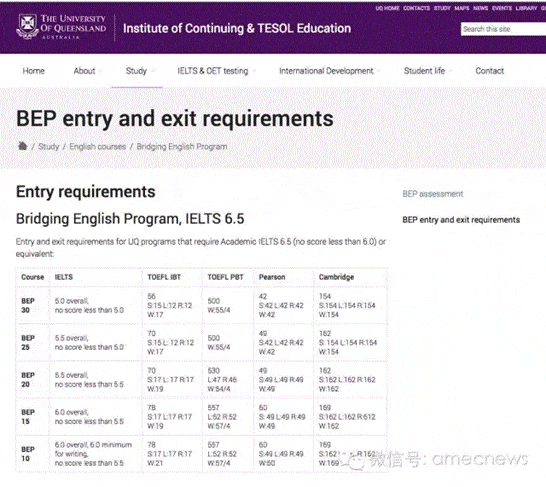The width and height of the screenshot is (546, 487).
Task: Open the Contacts top link
Action: click(x=416, y=8)
